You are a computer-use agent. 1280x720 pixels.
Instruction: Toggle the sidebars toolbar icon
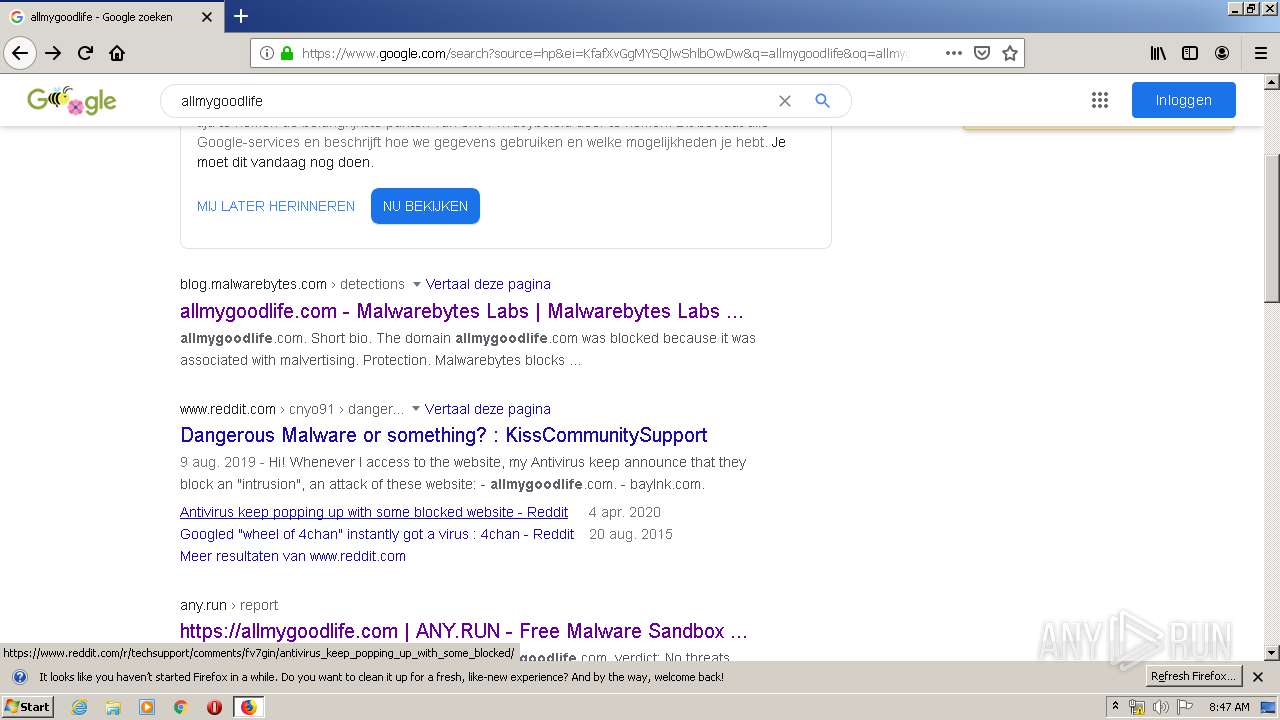pyautogui.click(x=1190, y=53)
